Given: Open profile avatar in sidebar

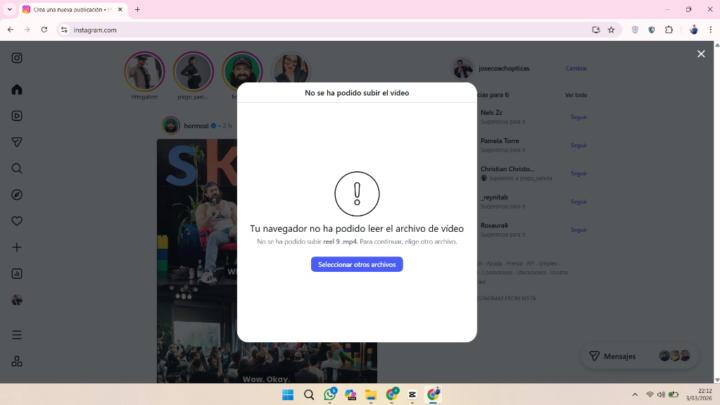Looking at the screenshot, I should click(x=17, y=300).
